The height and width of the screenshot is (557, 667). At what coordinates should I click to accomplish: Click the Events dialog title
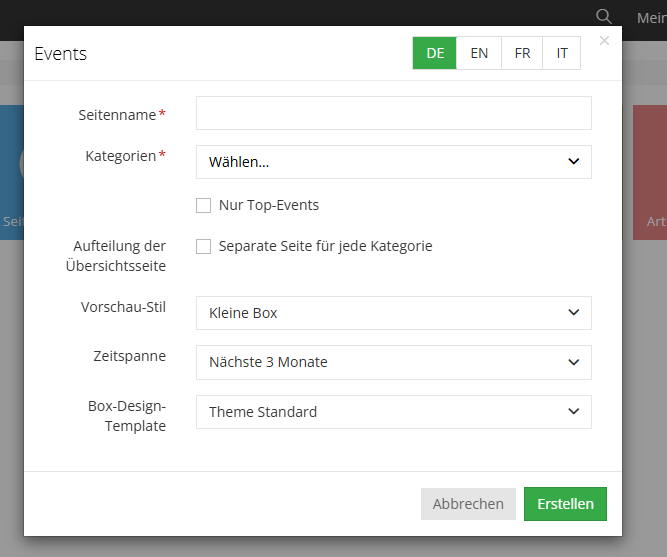(60, 54)
